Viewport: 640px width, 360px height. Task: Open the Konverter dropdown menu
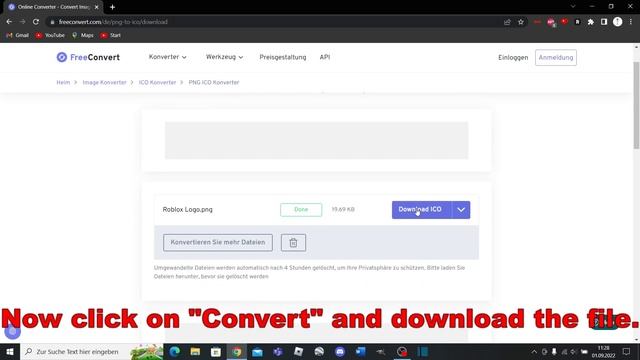pos(167,57)
